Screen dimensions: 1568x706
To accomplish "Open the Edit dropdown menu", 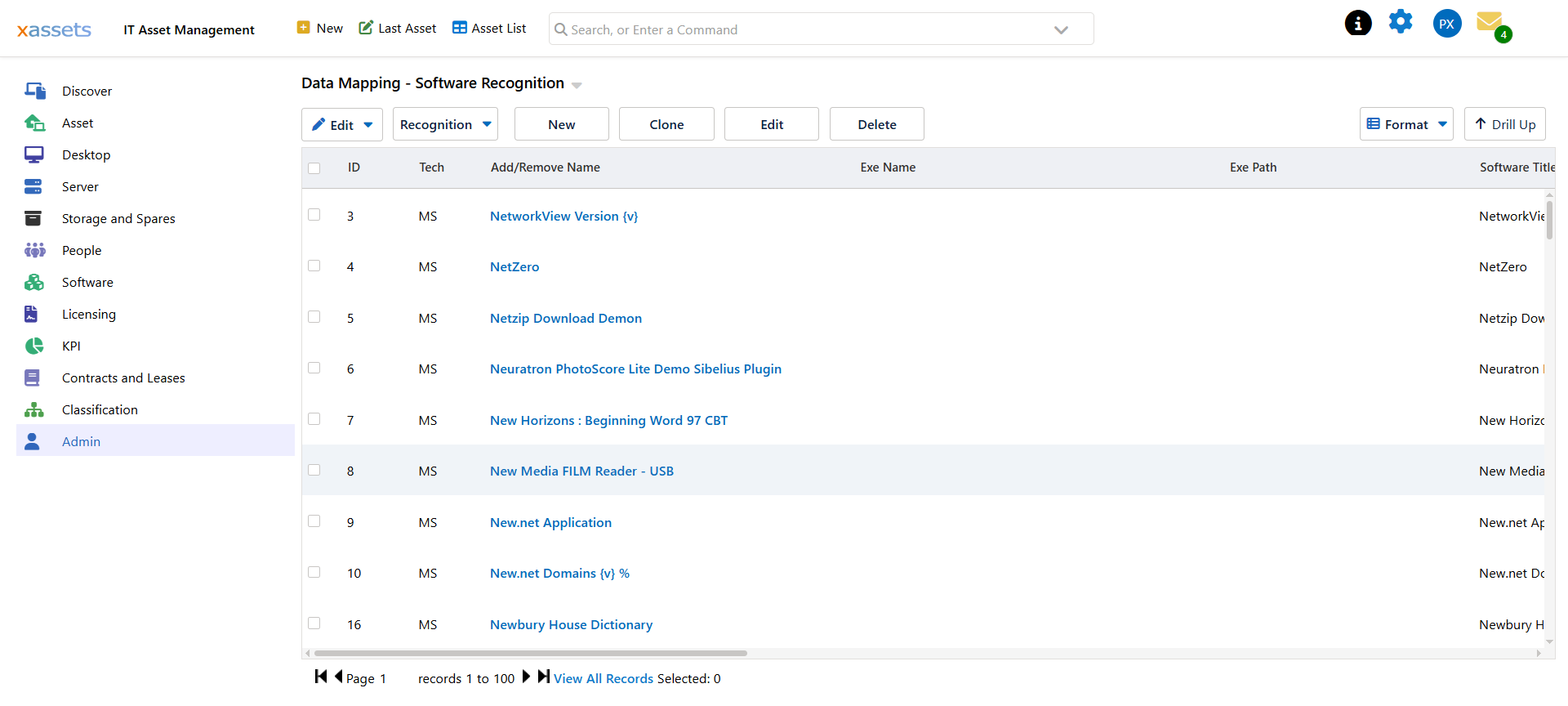I will coord(342,124).
